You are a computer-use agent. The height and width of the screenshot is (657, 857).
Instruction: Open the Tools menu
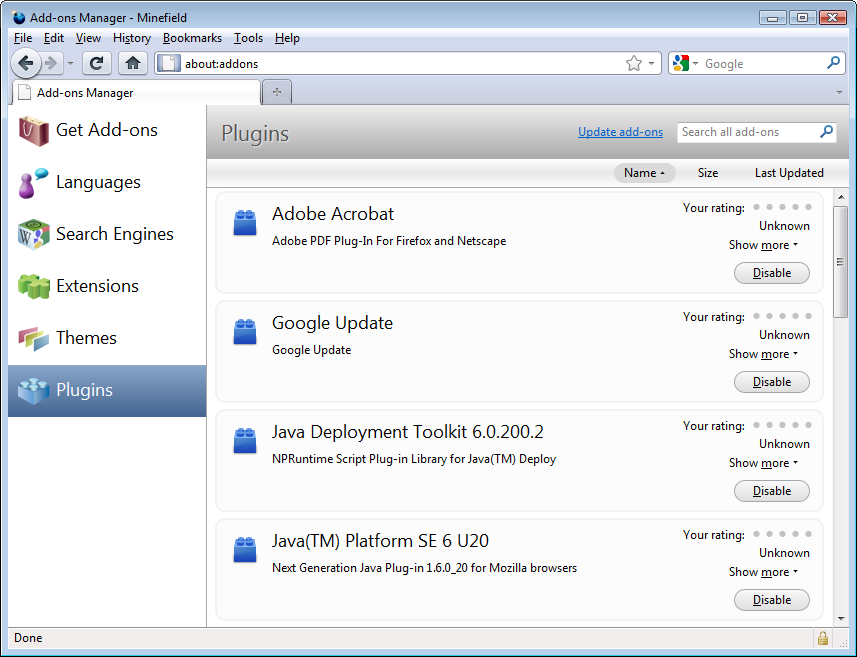248,38
